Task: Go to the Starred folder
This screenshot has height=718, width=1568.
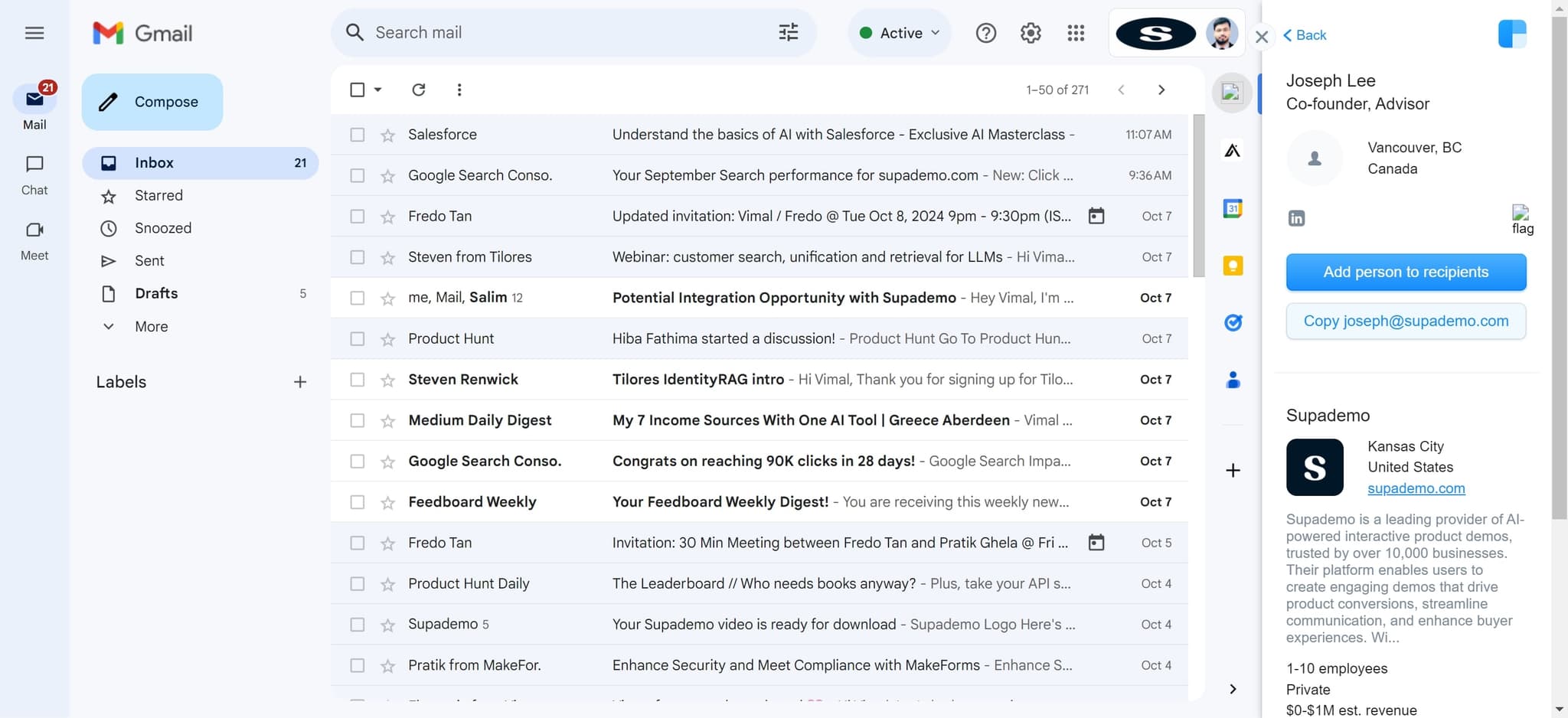Action: [158, 195]
